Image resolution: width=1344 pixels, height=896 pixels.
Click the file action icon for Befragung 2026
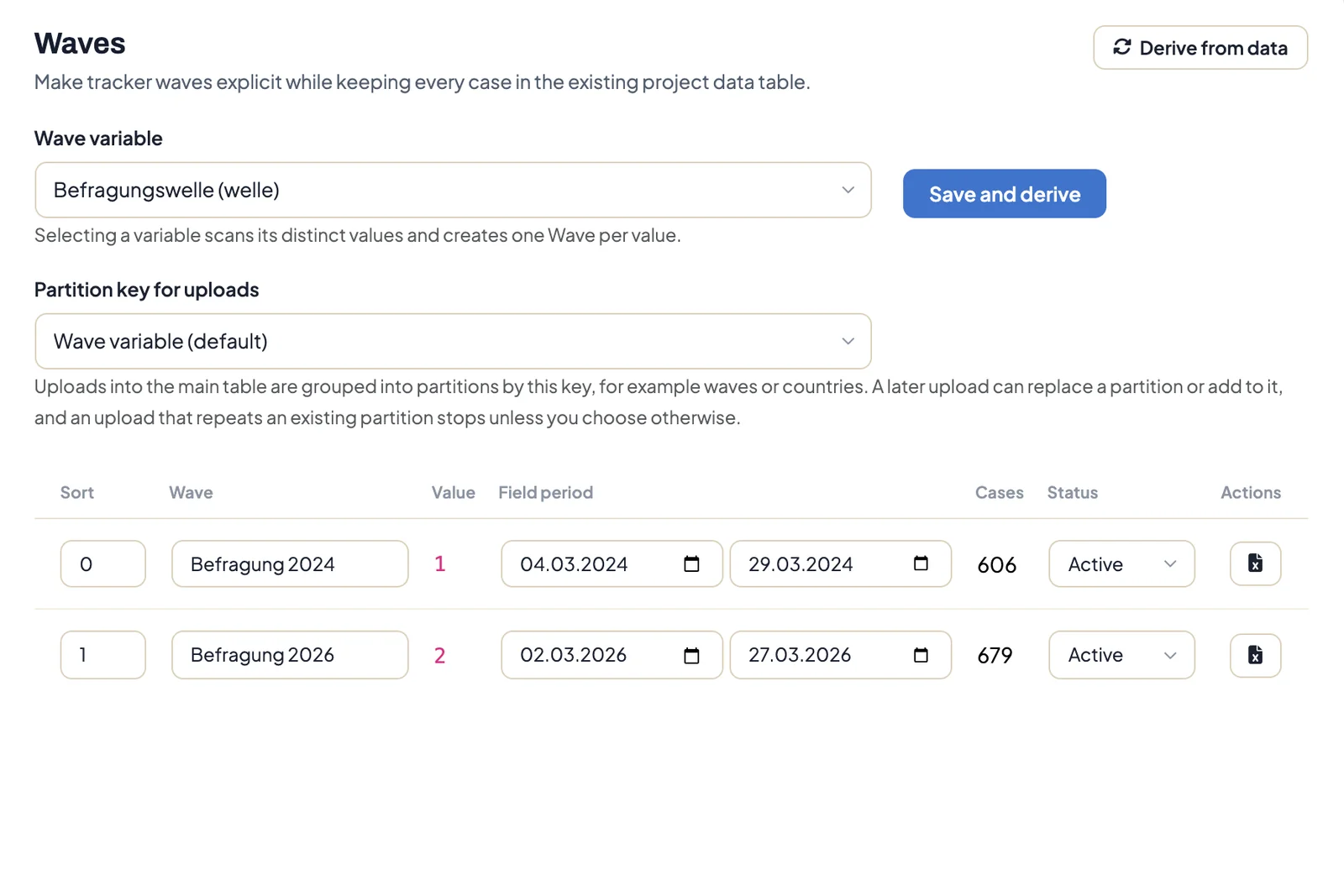1255,655
